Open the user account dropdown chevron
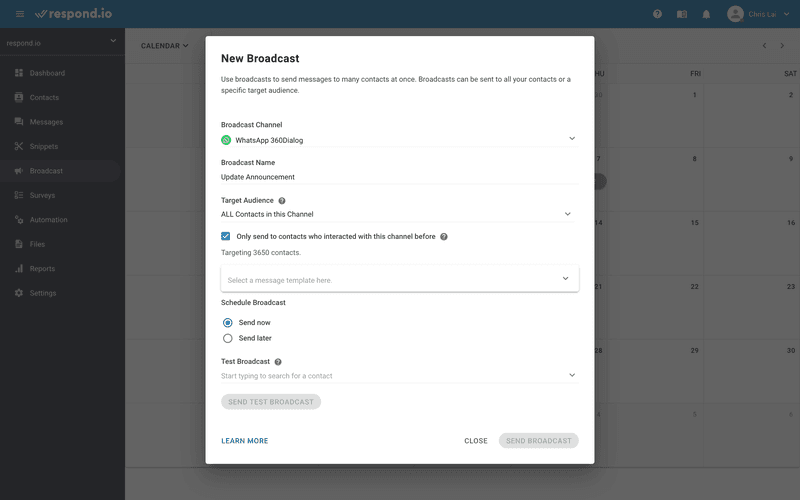The height and width of the screenshot is (500, 800). (x=786, y=14)
